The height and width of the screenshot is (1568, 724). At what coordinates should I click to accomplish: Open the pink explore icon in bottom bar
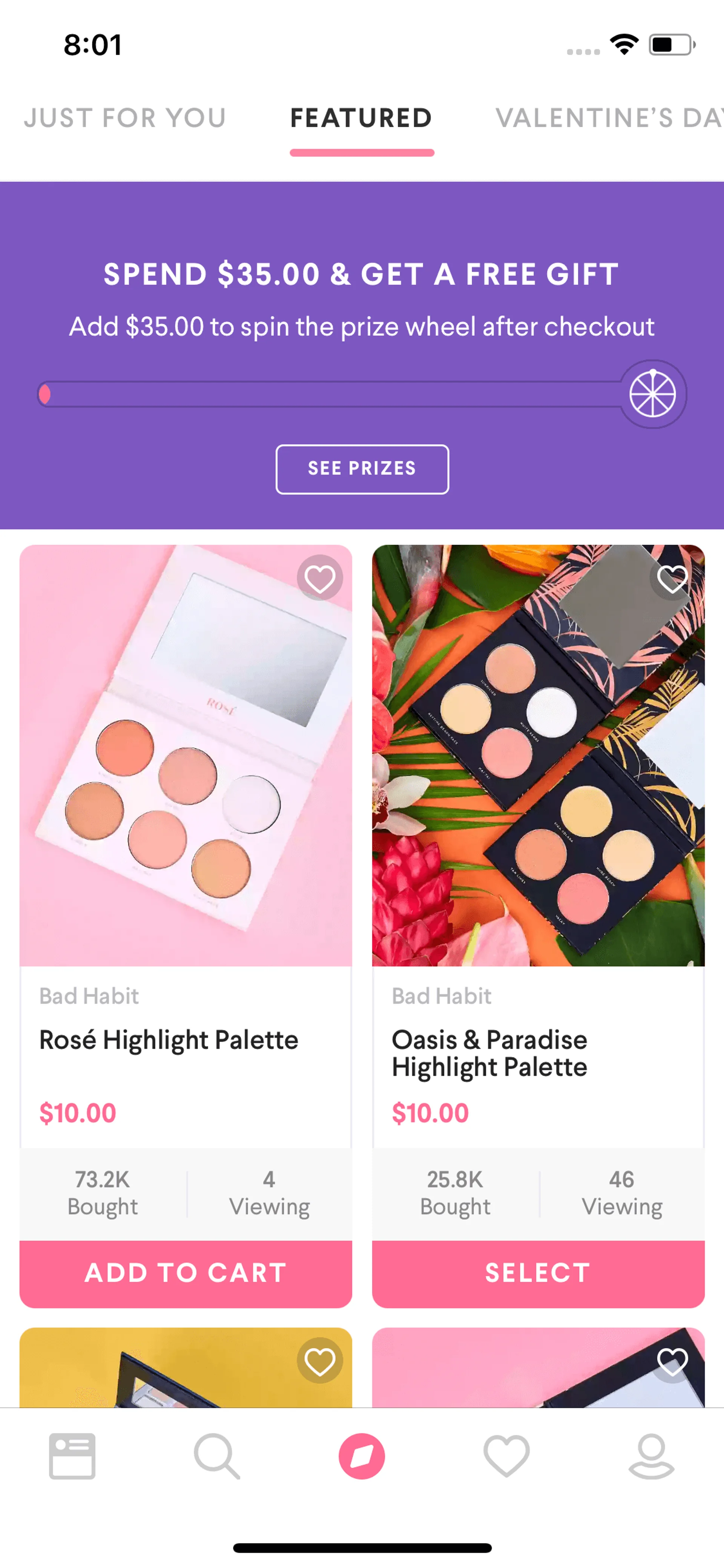pyautogui.click(x=361, y=1455)
